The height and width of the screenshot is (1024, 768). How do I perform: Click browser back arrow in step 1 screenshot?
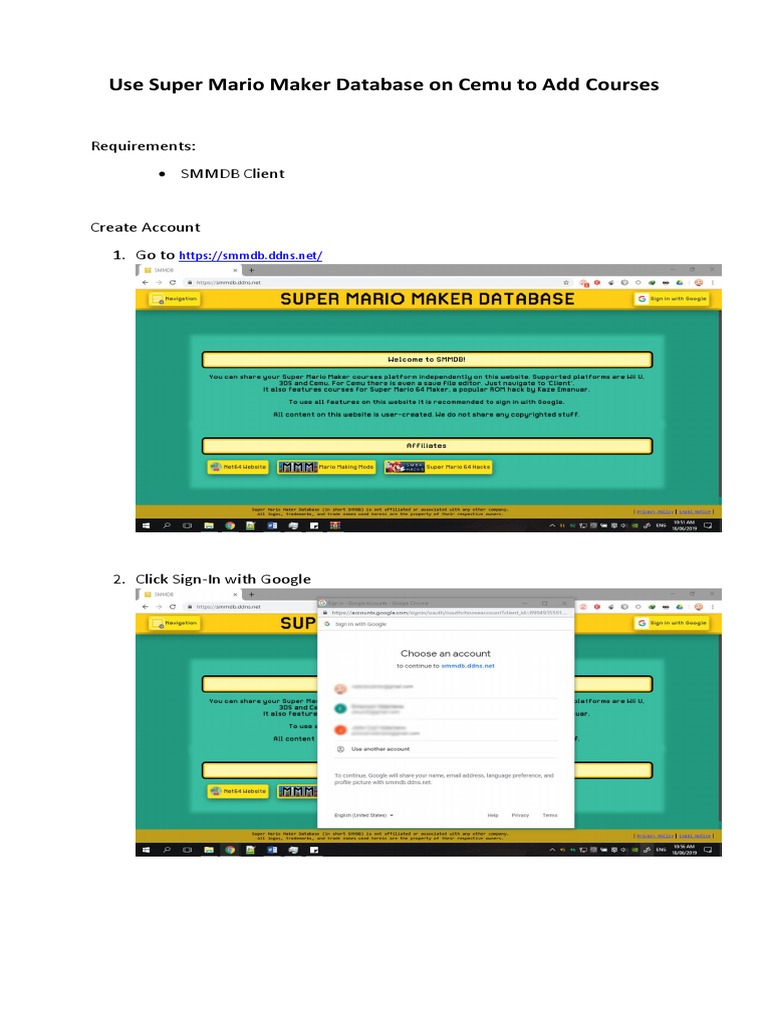pos(145,283)
